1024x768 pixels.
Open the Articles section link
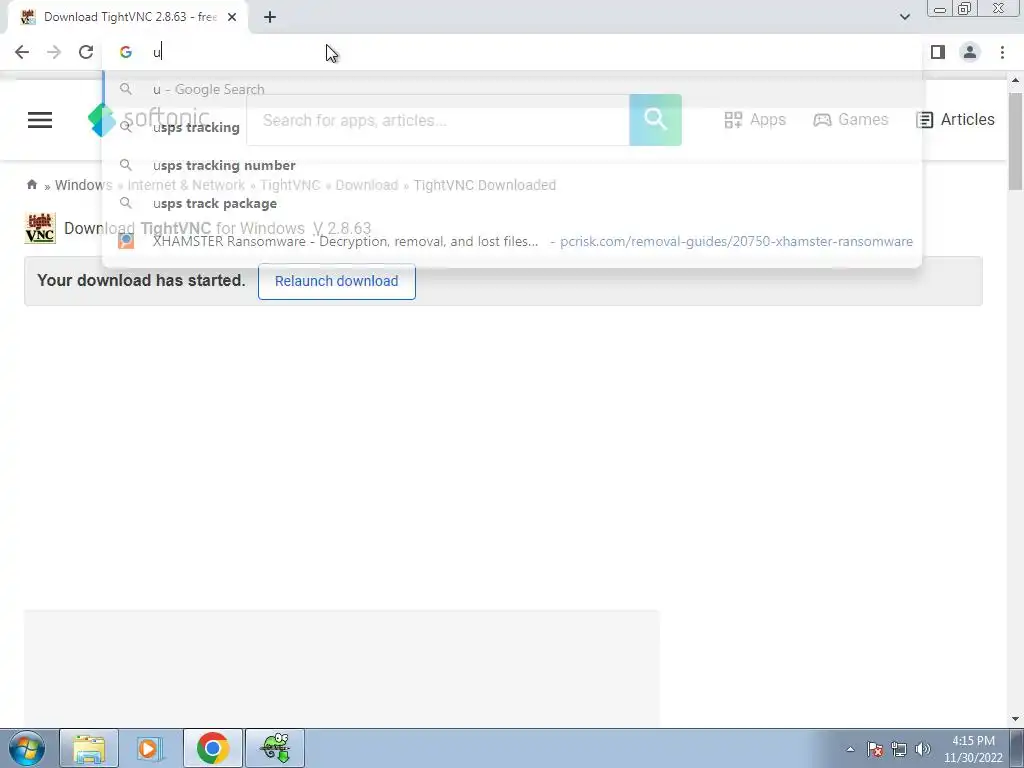[955, 120]
